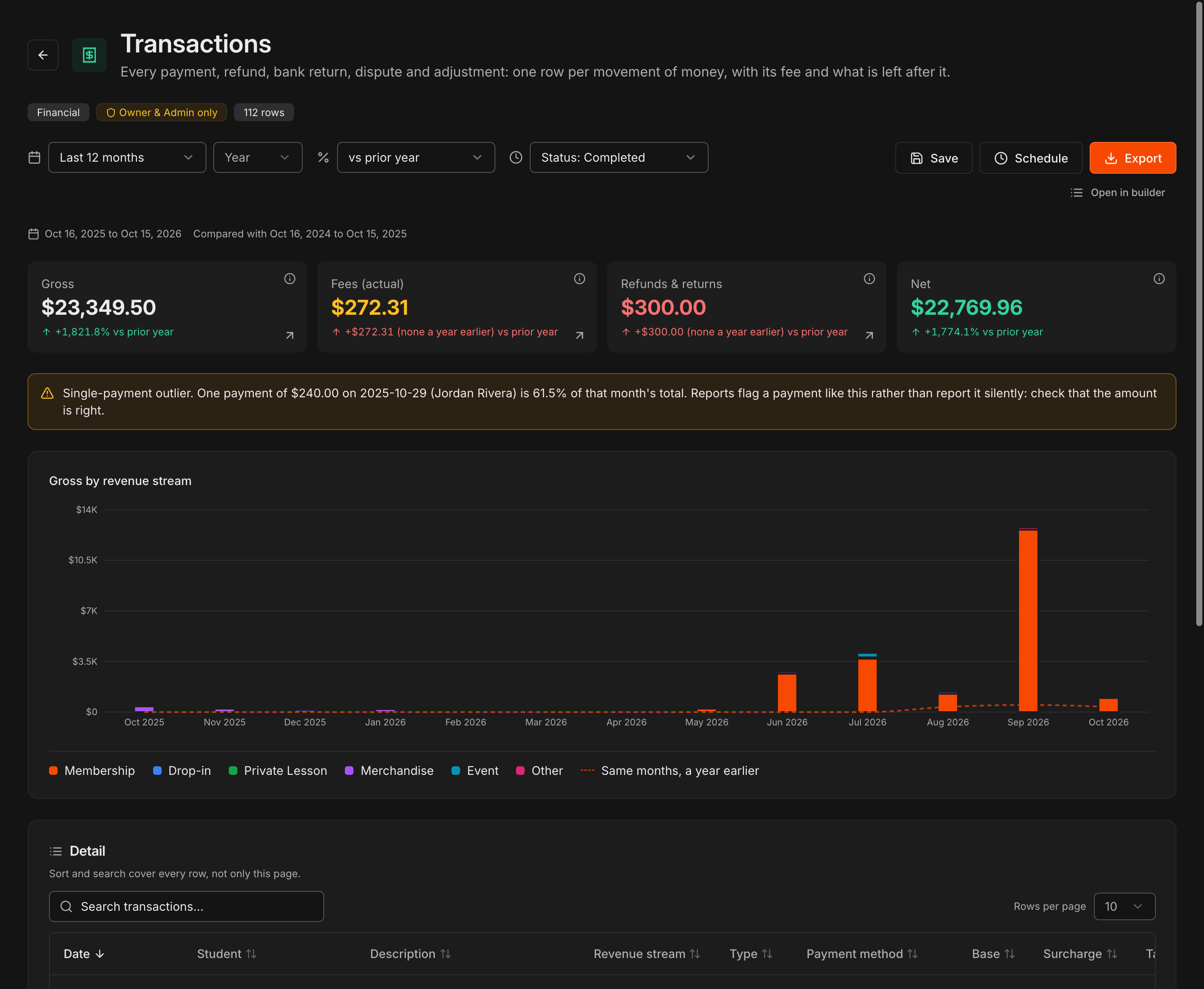Click the percent comparison icon
The height and width of the screenshot is (989, 1204).
(x=323, y=157)
